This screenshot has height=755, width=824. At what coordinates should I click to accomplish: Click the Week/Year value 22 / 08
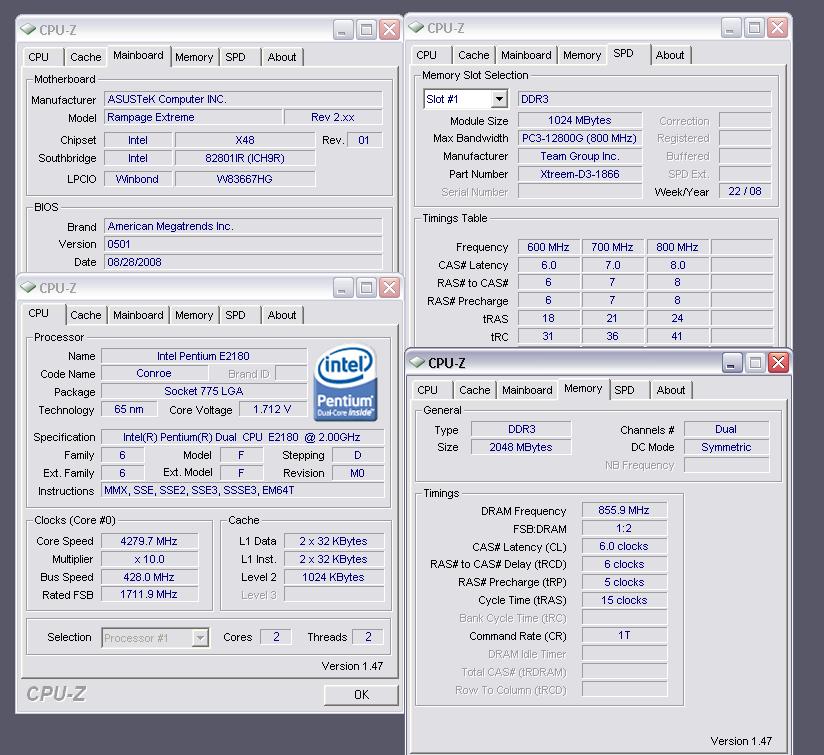click(745, 191)
